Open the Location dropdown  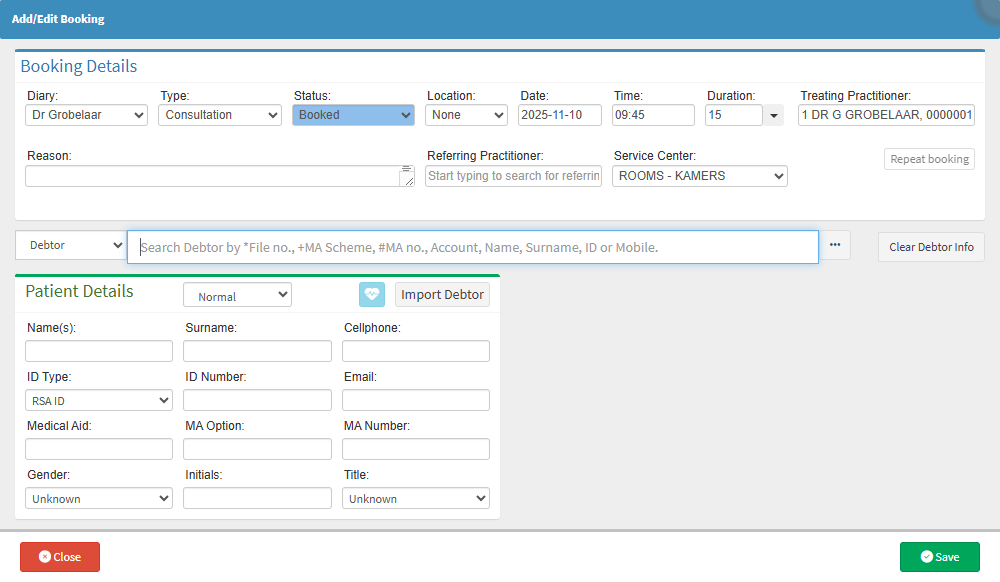pyautogui.click(x=466, y=115)
